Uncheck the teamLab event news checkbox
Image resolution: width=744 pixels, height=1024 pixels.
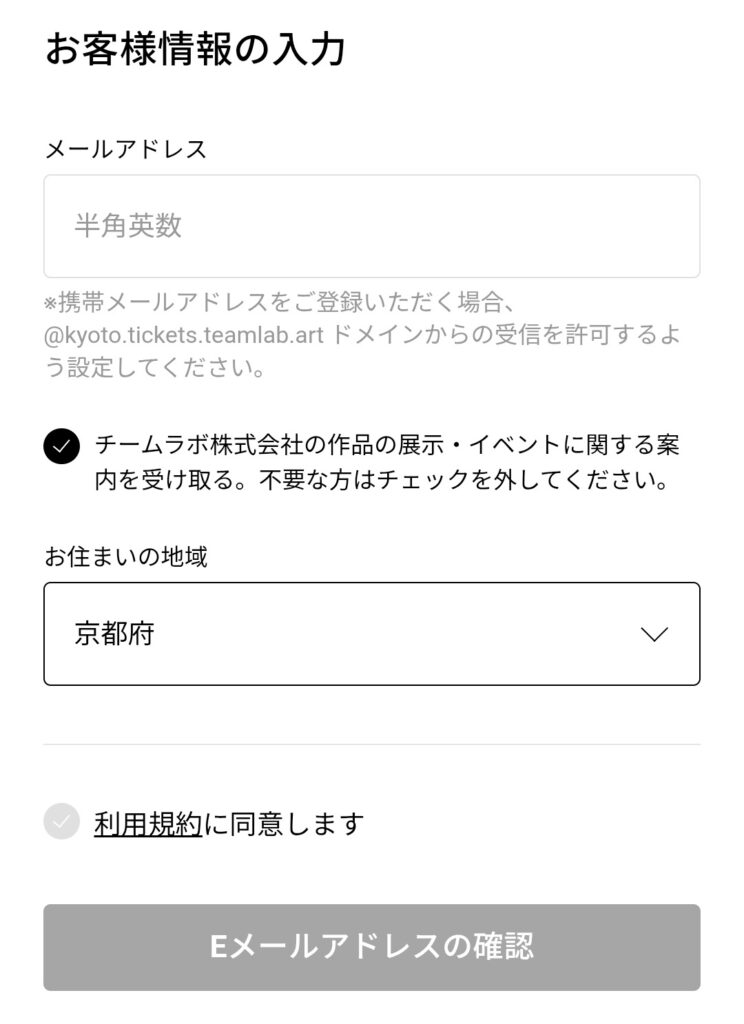click(62, 446)
